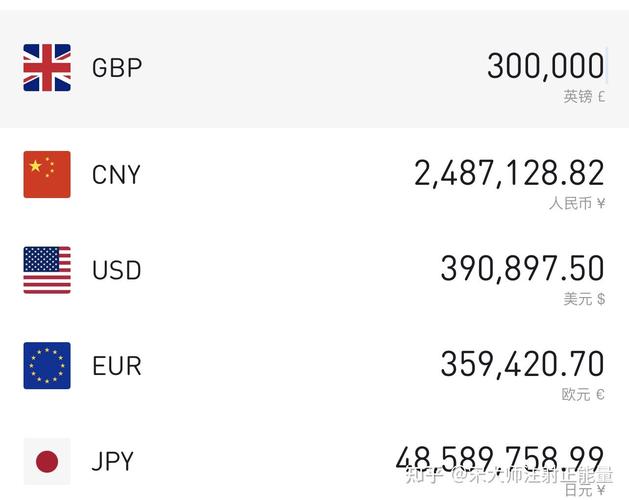
Task: Select the USD currency code
Action: pos(117,270)
